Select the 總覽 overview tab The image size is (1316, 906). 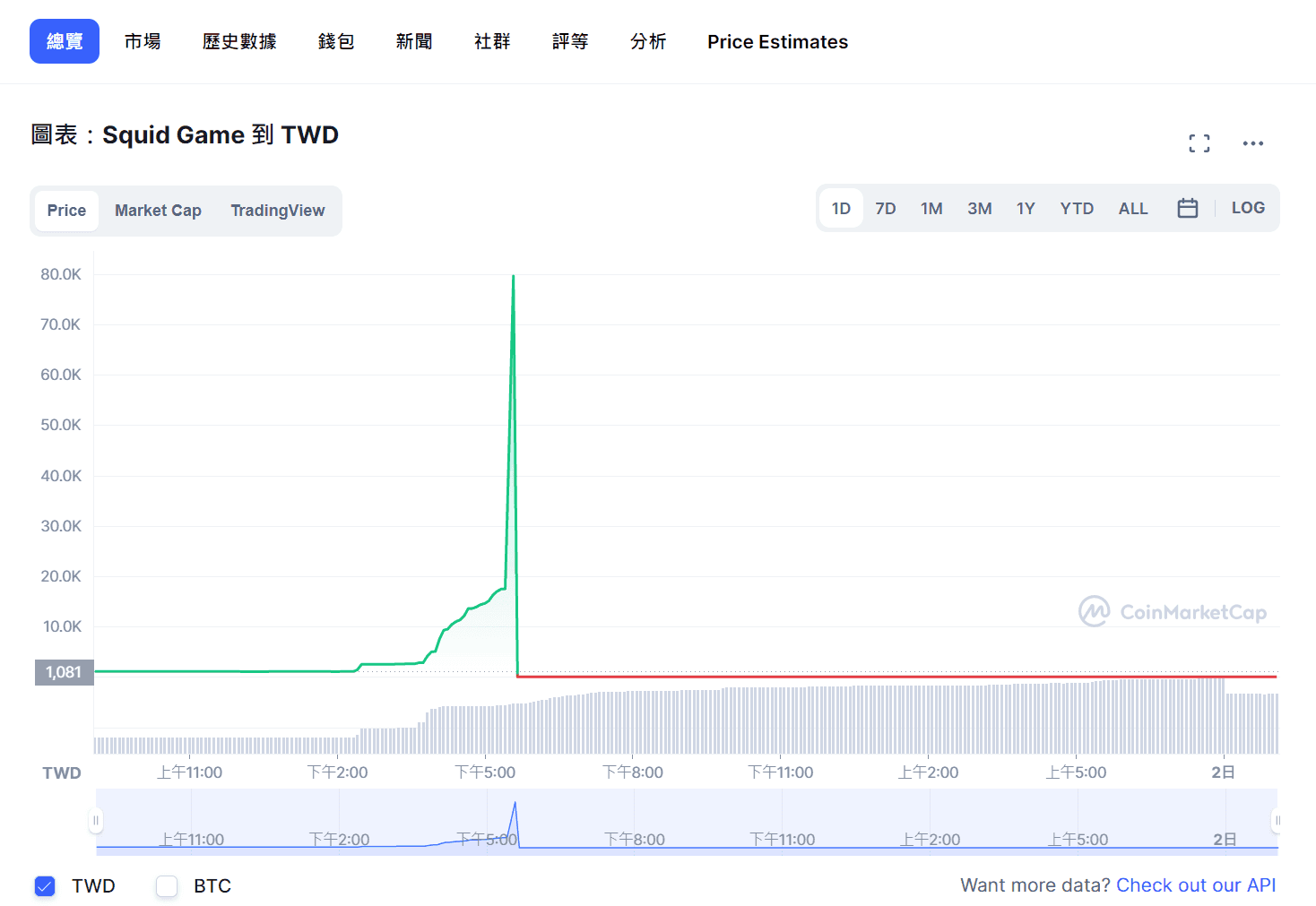(65, 41)
